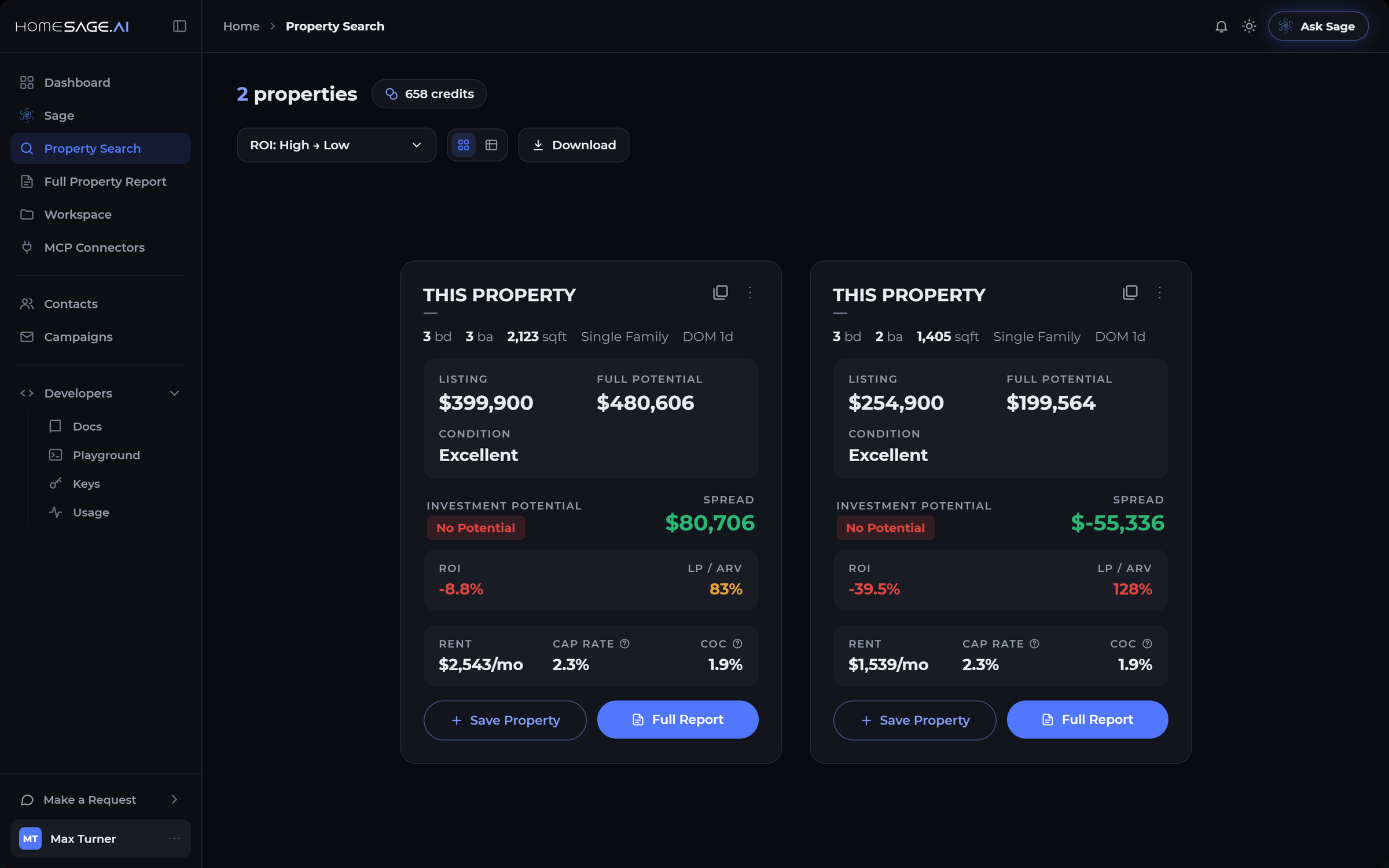Click Ask Sage button
The height and width of the screenshot is (868, 1389).
point(1318,26)
